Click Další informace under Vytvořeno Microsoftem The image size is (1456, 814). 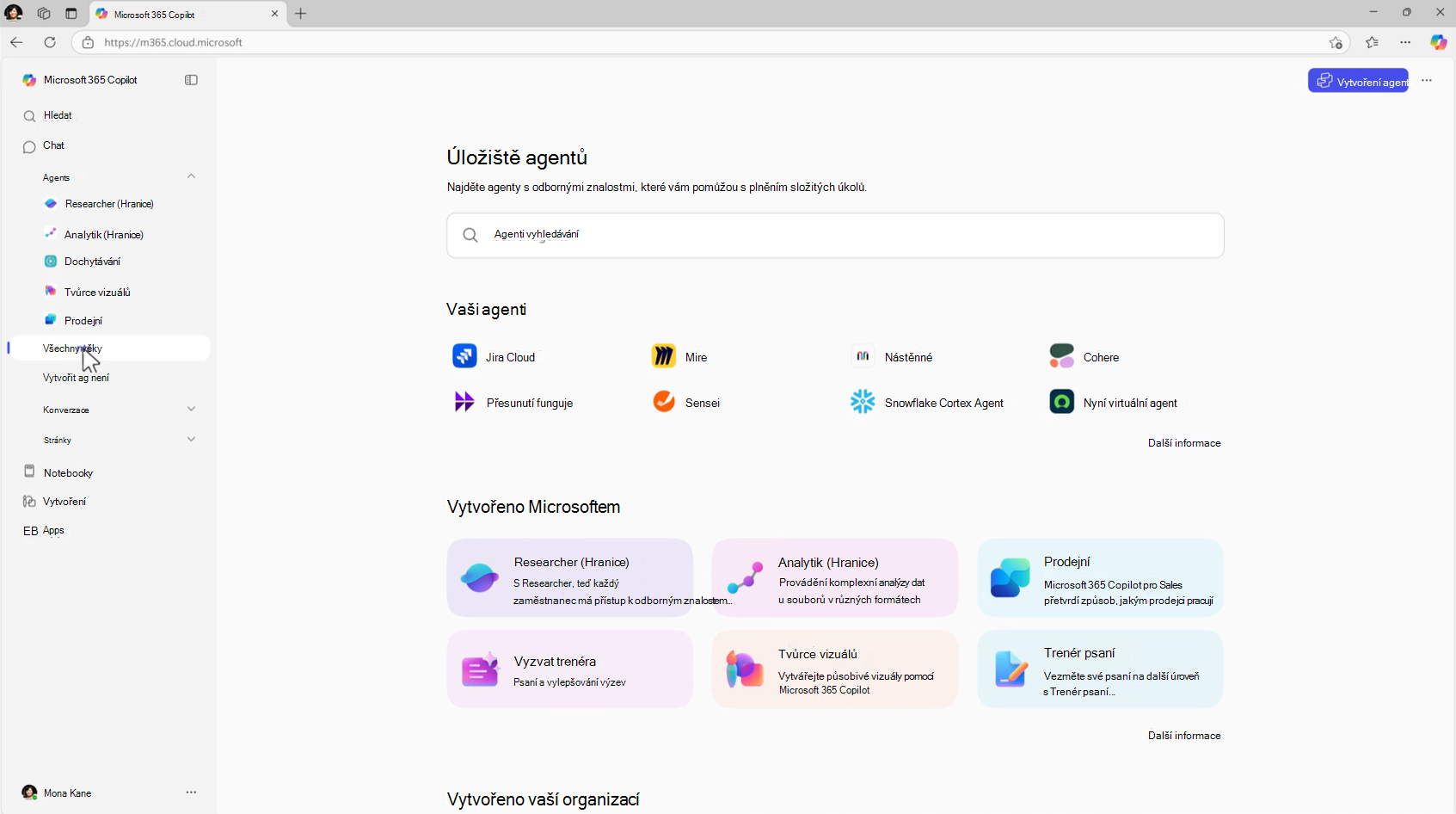[1184, 736]
